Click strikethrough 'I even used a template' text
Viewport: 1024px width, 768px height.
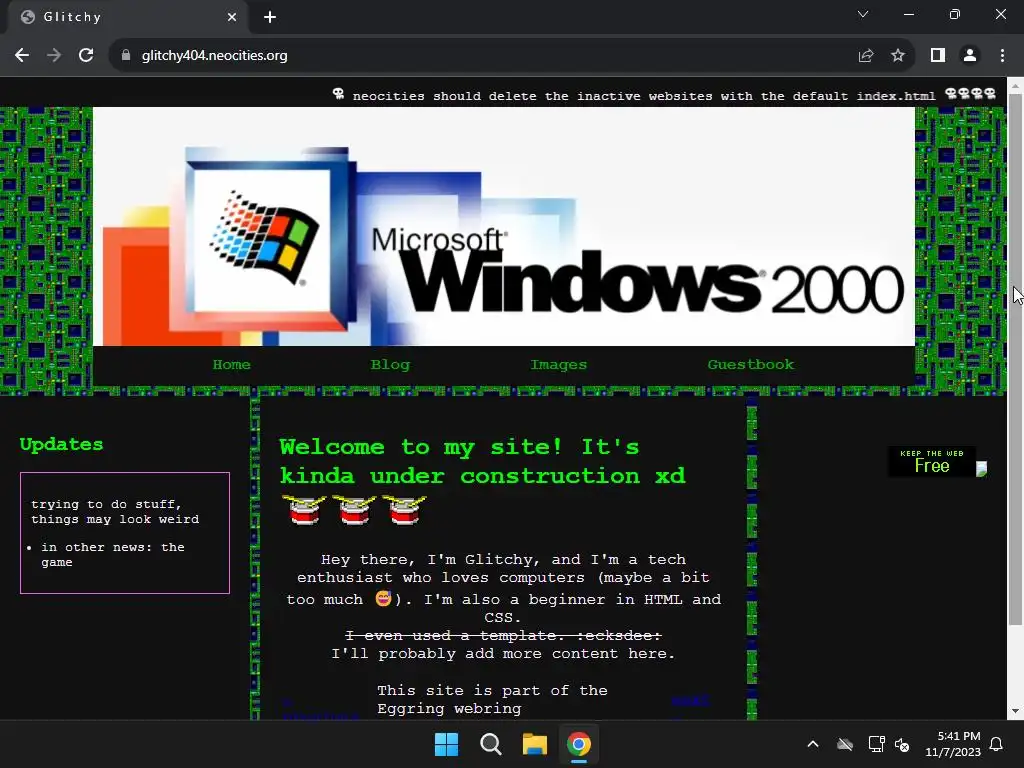[503, 635]
